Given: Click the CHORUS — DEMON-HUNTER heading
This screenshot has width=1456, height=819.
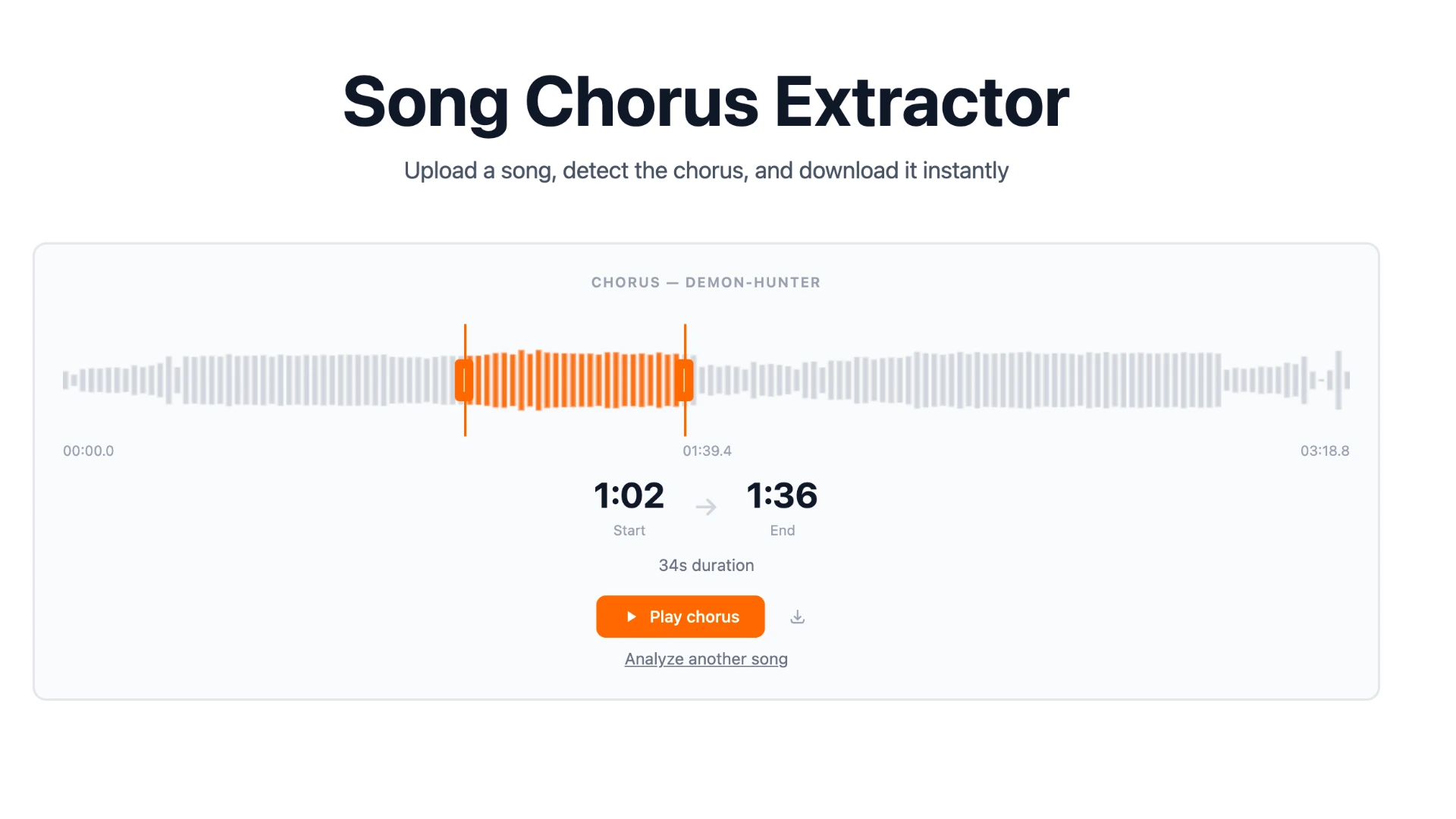Looking at the screenshot, I should click(705, 282).
